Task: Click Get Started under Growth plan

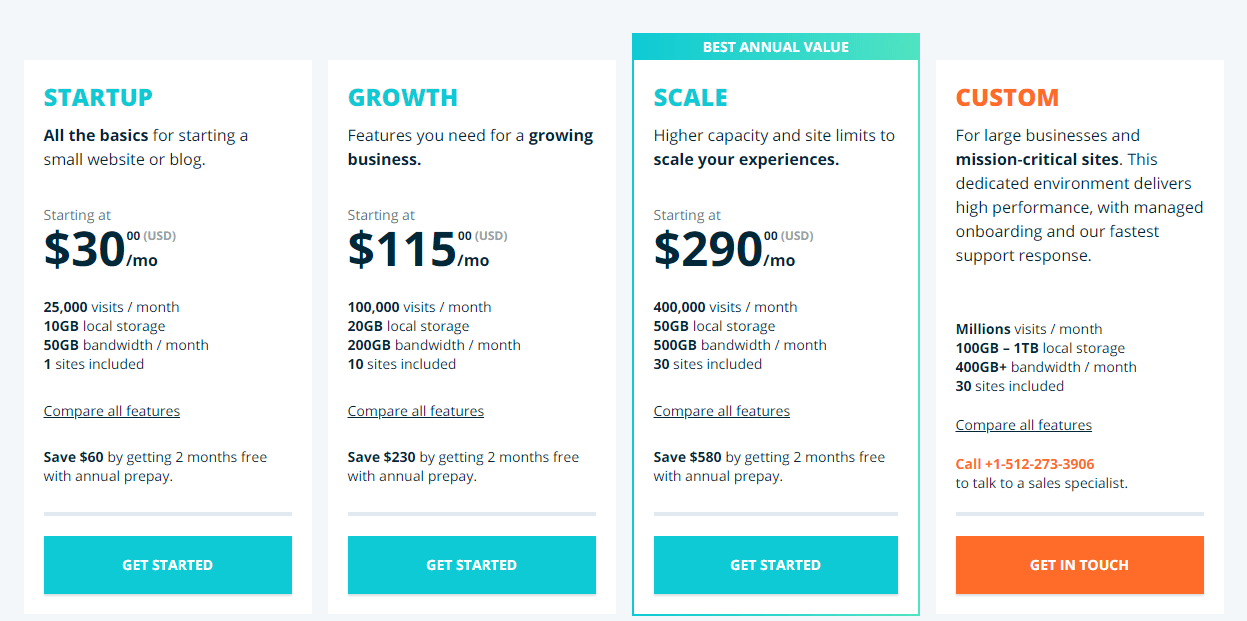Action: pyautogui.click(x=472, y=565)
